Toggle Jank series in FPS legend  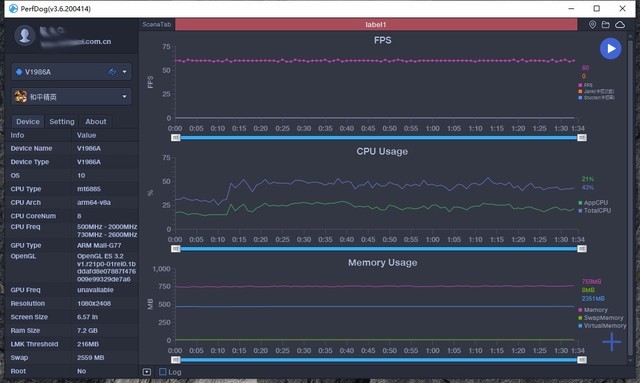[x=596, y=91]
